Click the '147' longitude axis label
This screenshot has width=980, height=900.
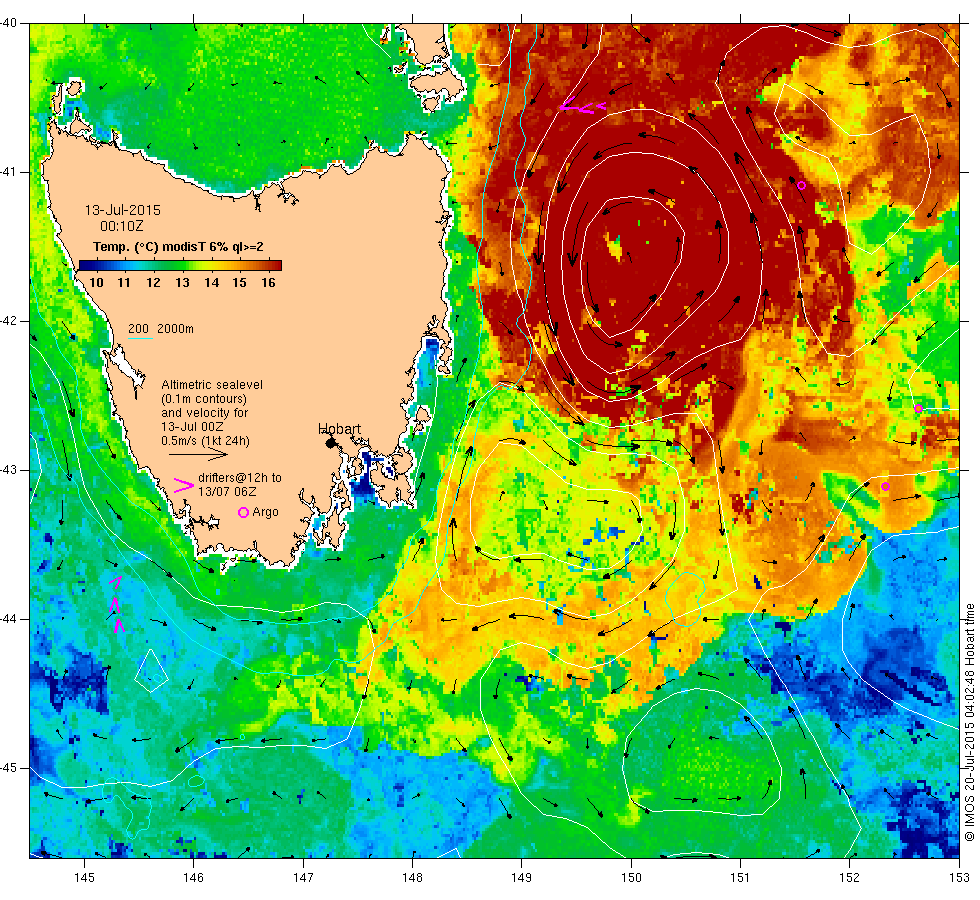pos(303,878)
